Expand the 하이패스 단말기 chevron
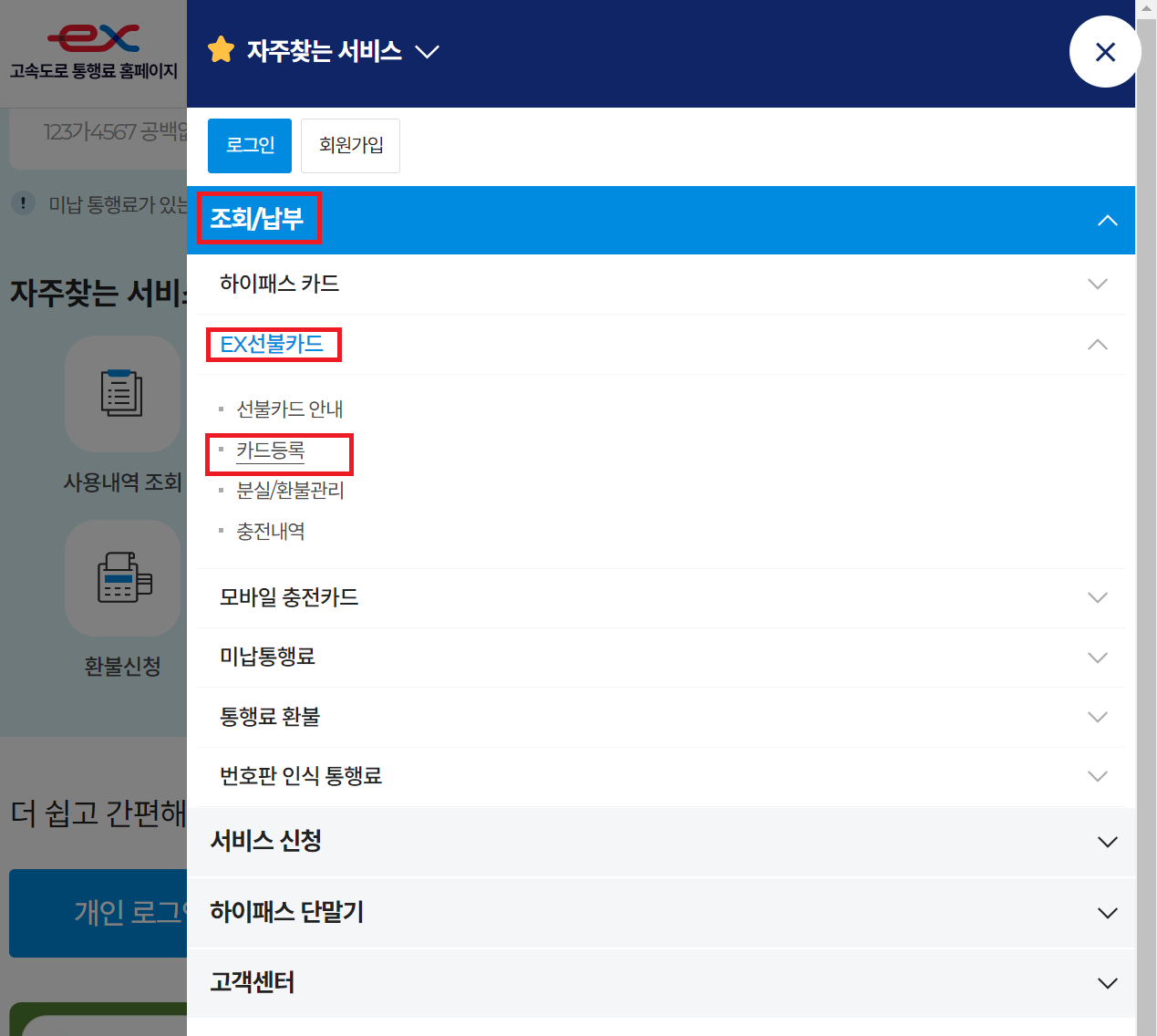The image size is (1157, 1036). tap(1108, 913)
